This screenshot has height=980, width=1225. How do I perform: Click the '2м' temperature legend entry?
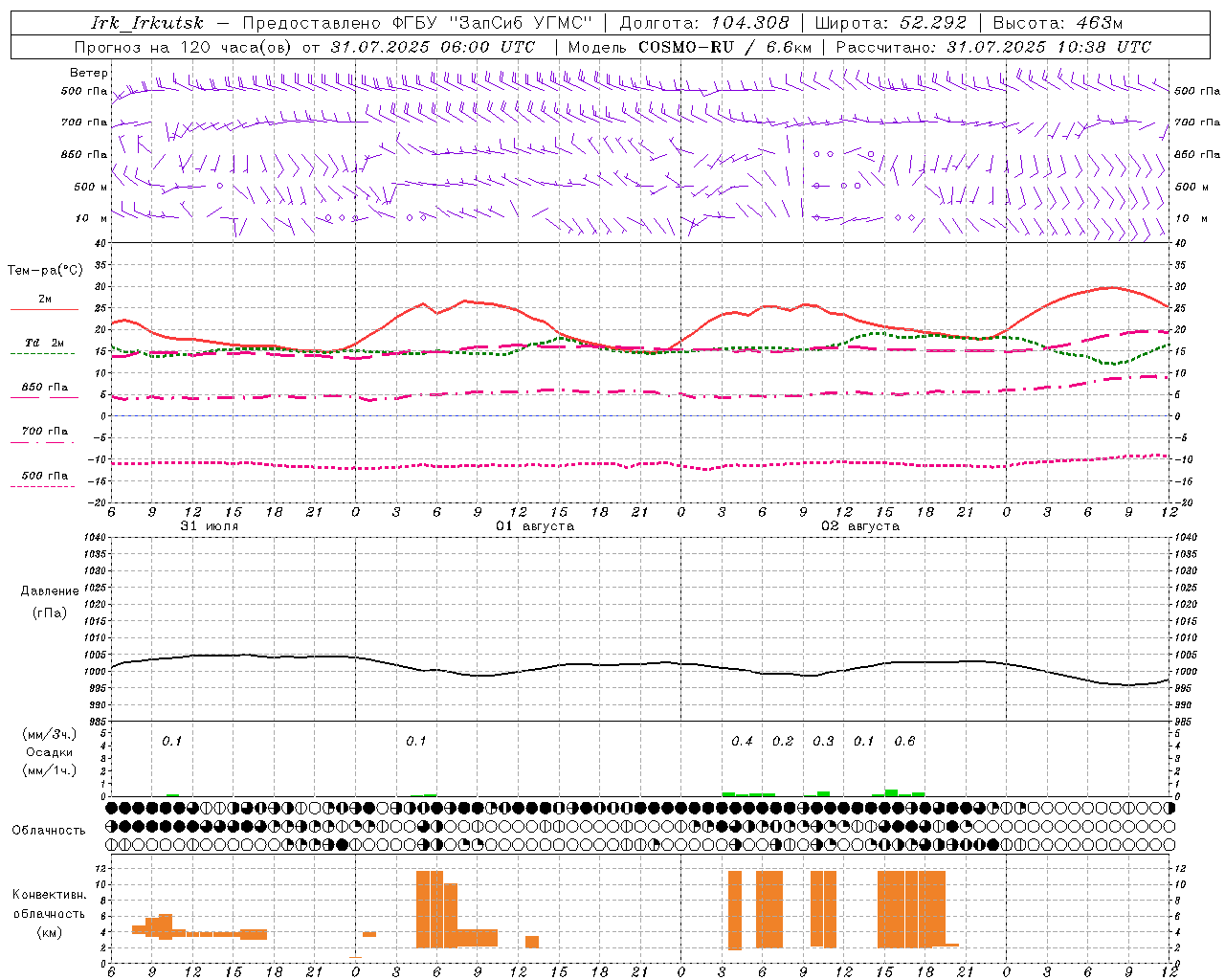coord(45,300)
